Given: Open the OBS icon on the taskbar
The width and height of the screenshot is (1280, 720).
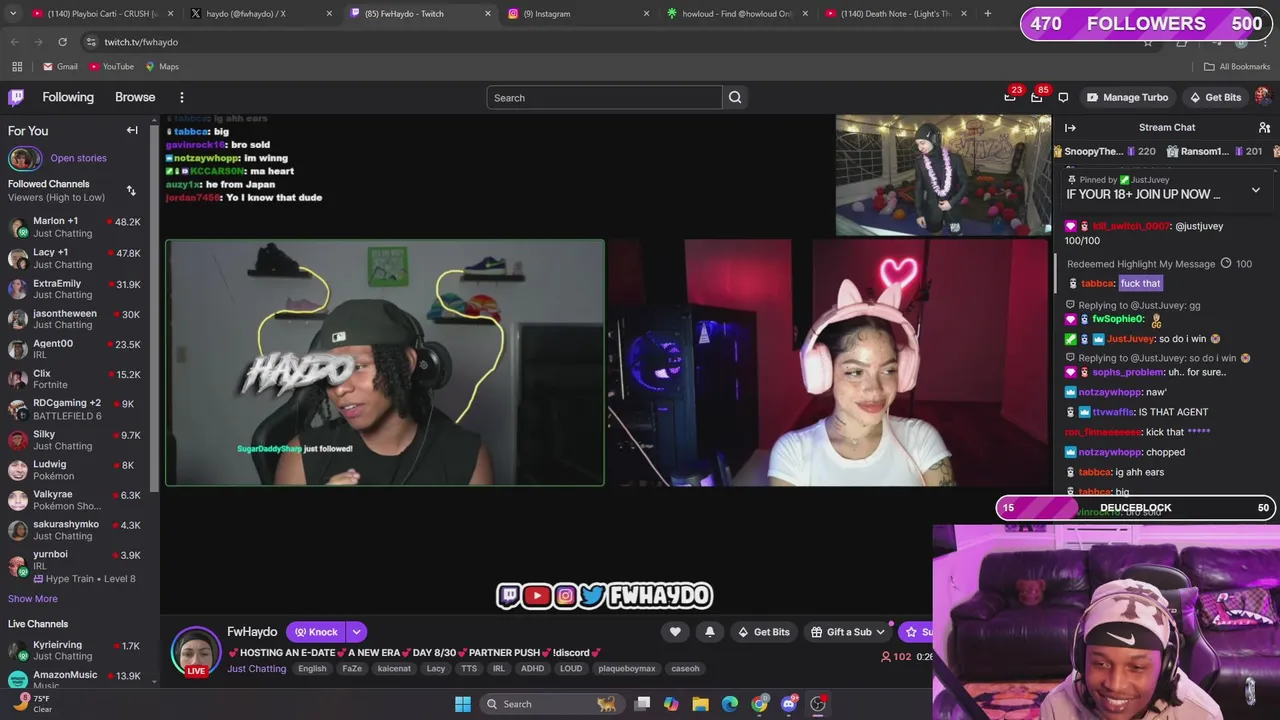Looking at the screenshot, I should click(x=818, y=704).
